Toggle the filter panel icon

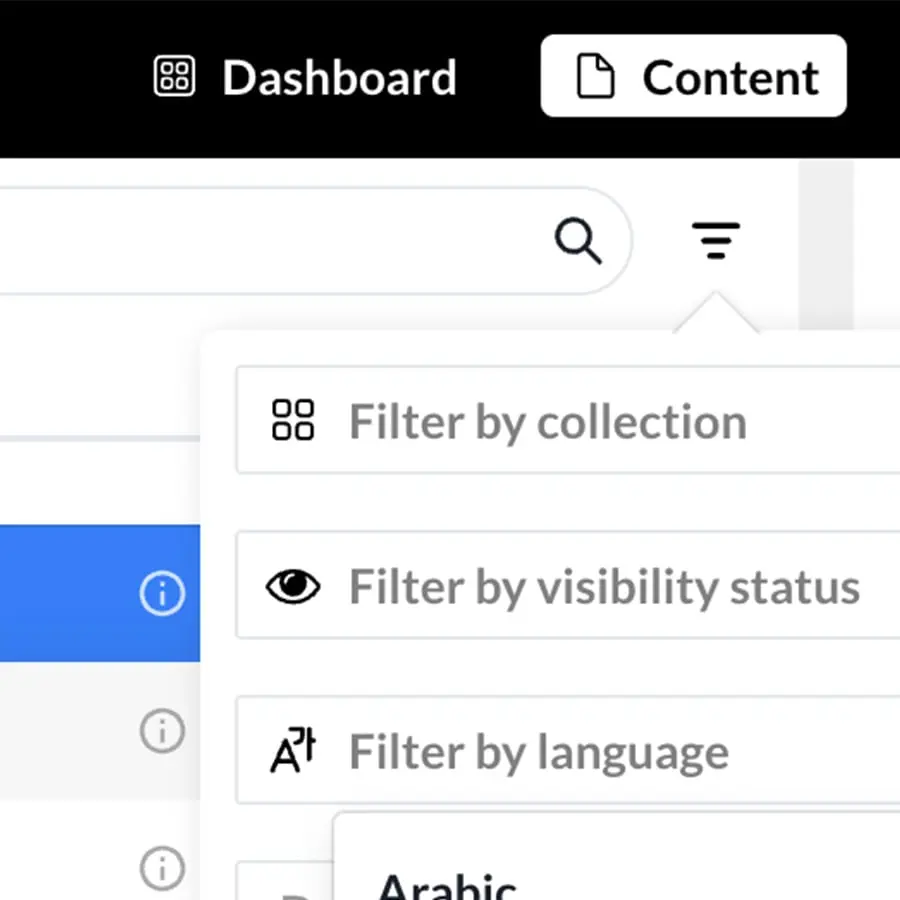(715, 241)
